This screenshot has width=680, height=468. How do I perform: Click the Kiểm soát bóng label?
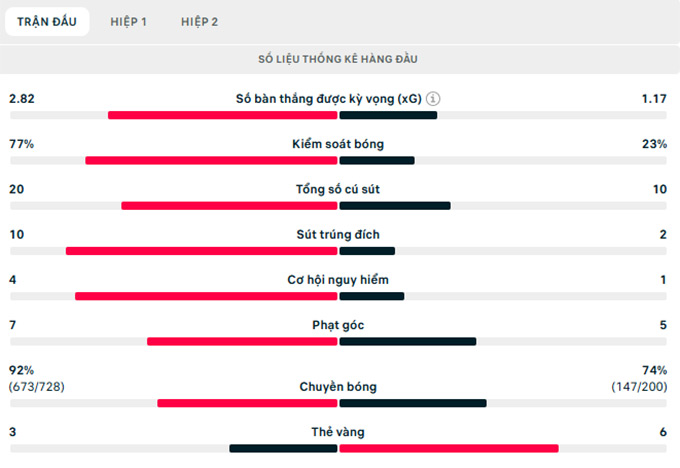pos(339,144)
